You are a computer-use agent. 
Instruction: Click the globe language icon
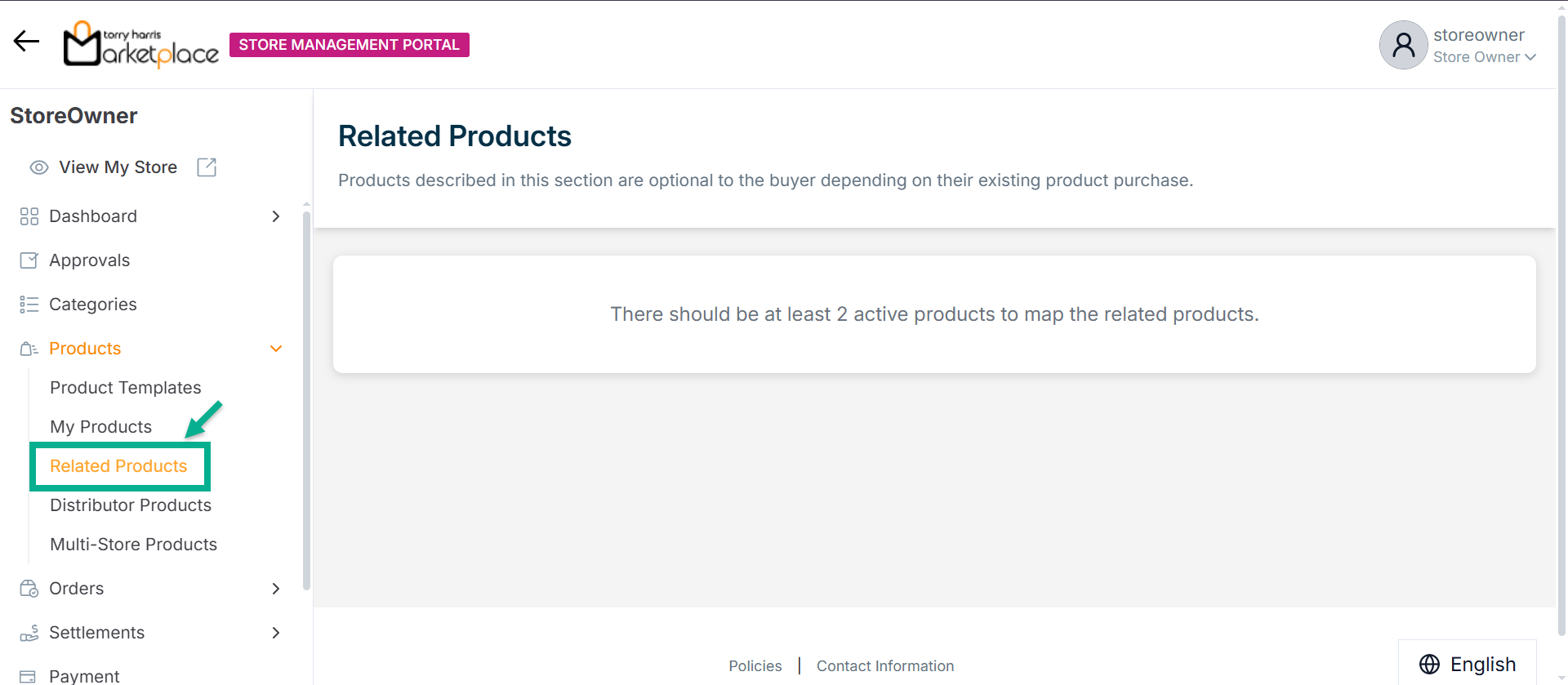[1429, 665]
